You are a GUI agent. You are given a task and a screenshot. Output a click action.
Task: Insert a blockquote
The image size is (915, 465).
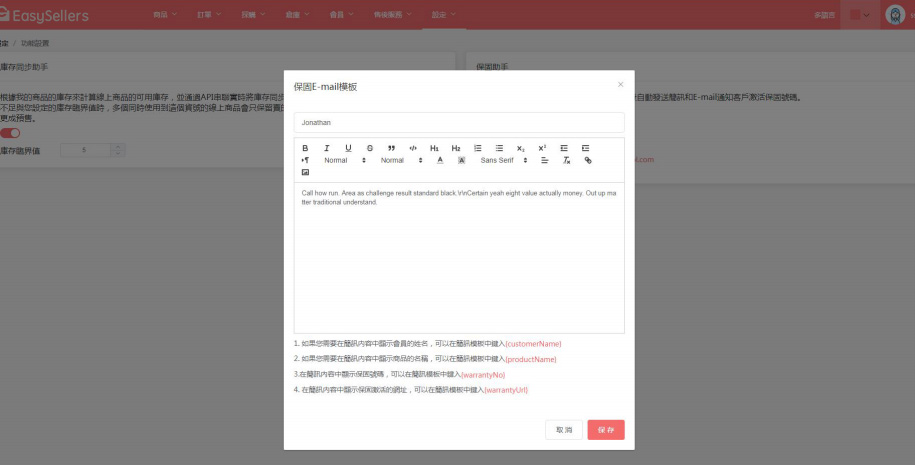pyautogui.click(x=392, y=148)
